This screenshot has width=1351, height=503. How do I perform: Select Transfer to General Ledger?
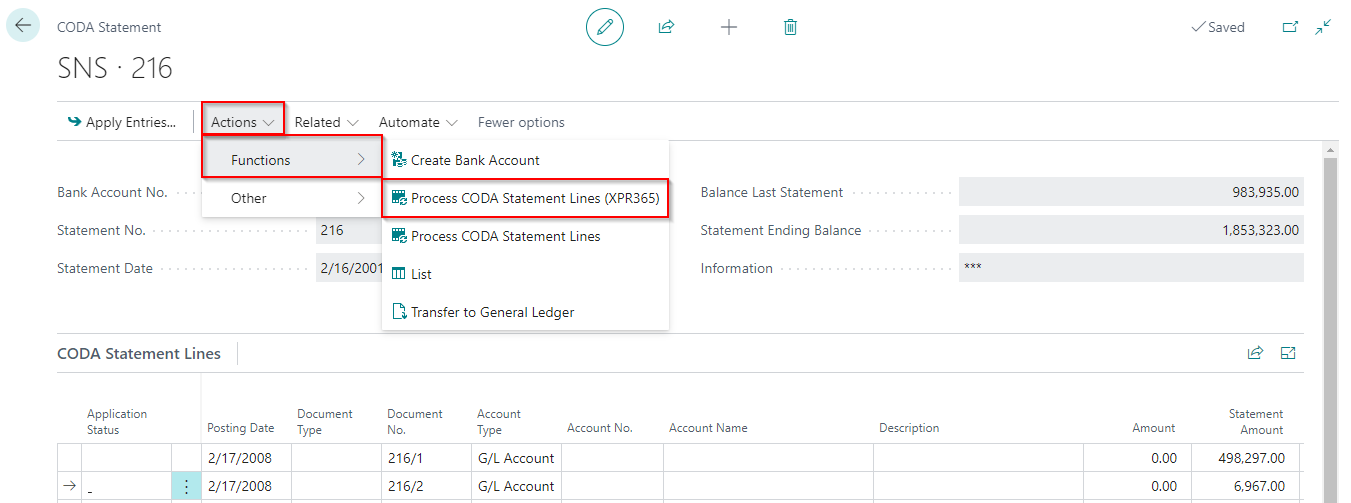[x=525, y=312]
